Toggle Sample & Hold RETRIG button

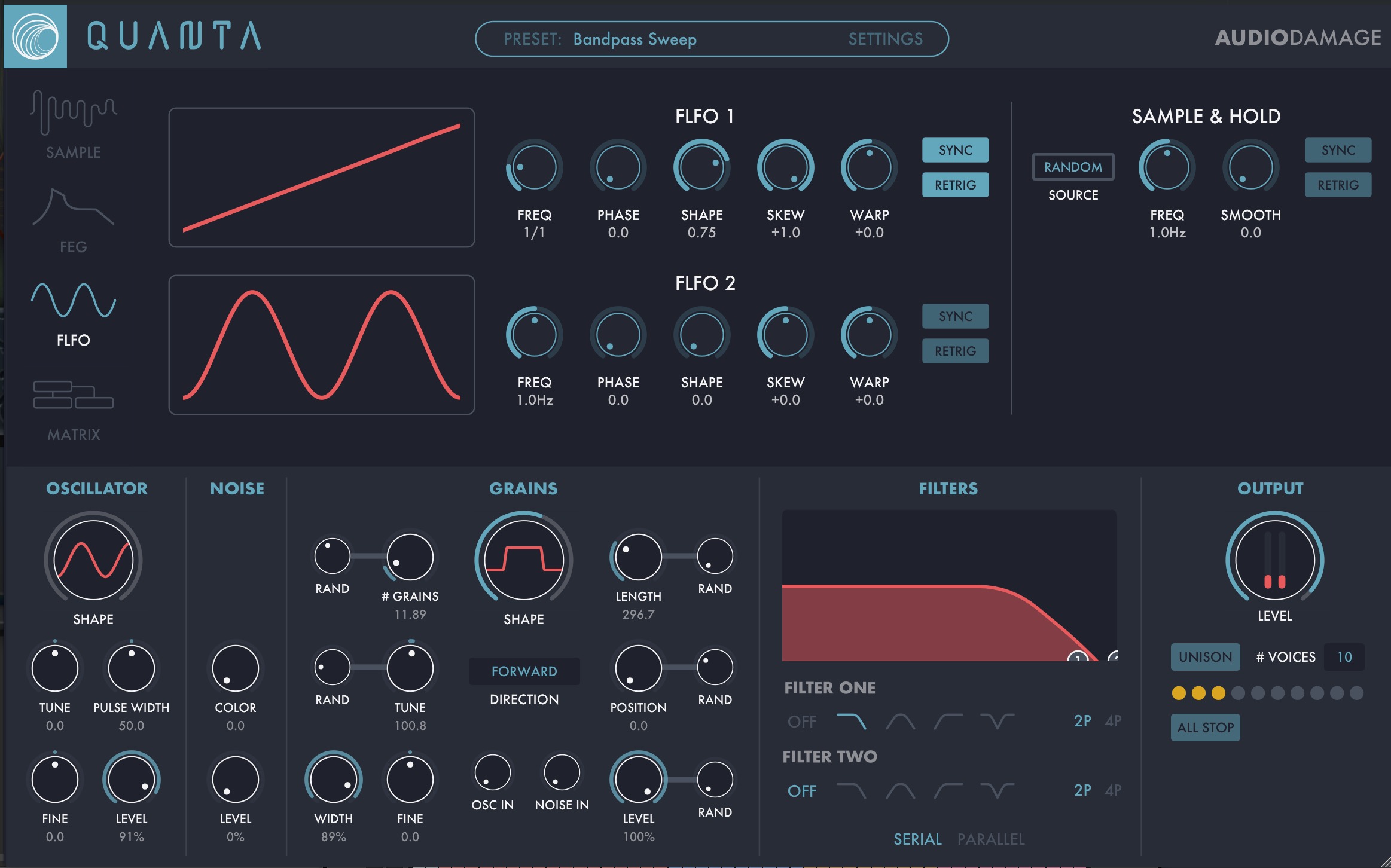click(1338, 185)
